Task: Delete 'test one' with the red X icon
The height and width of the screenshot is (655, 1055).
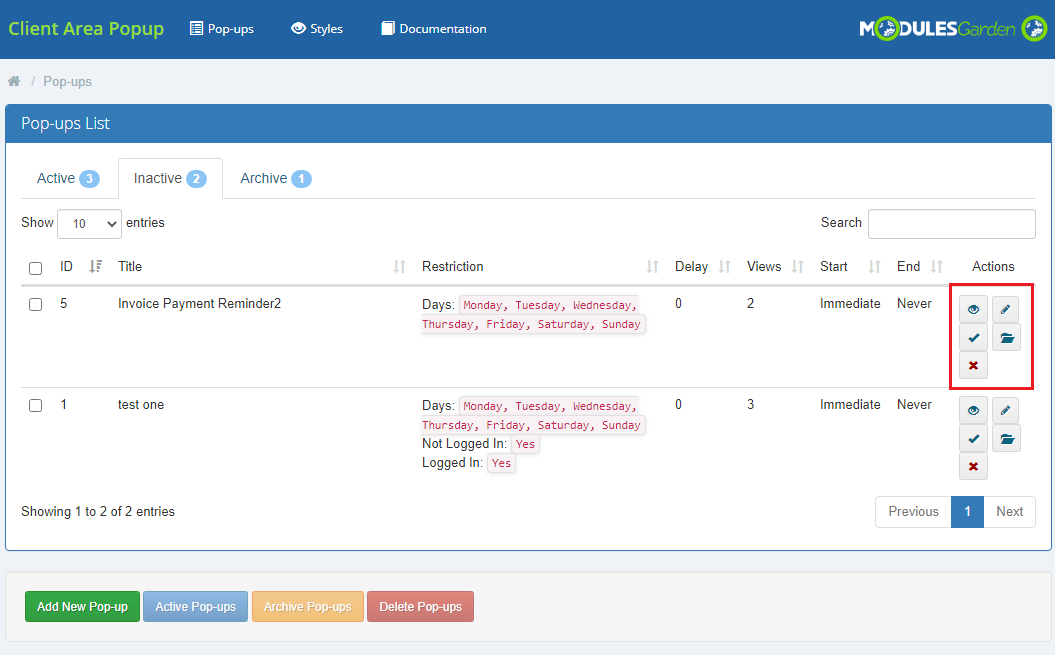Action: tap(973, 467)
